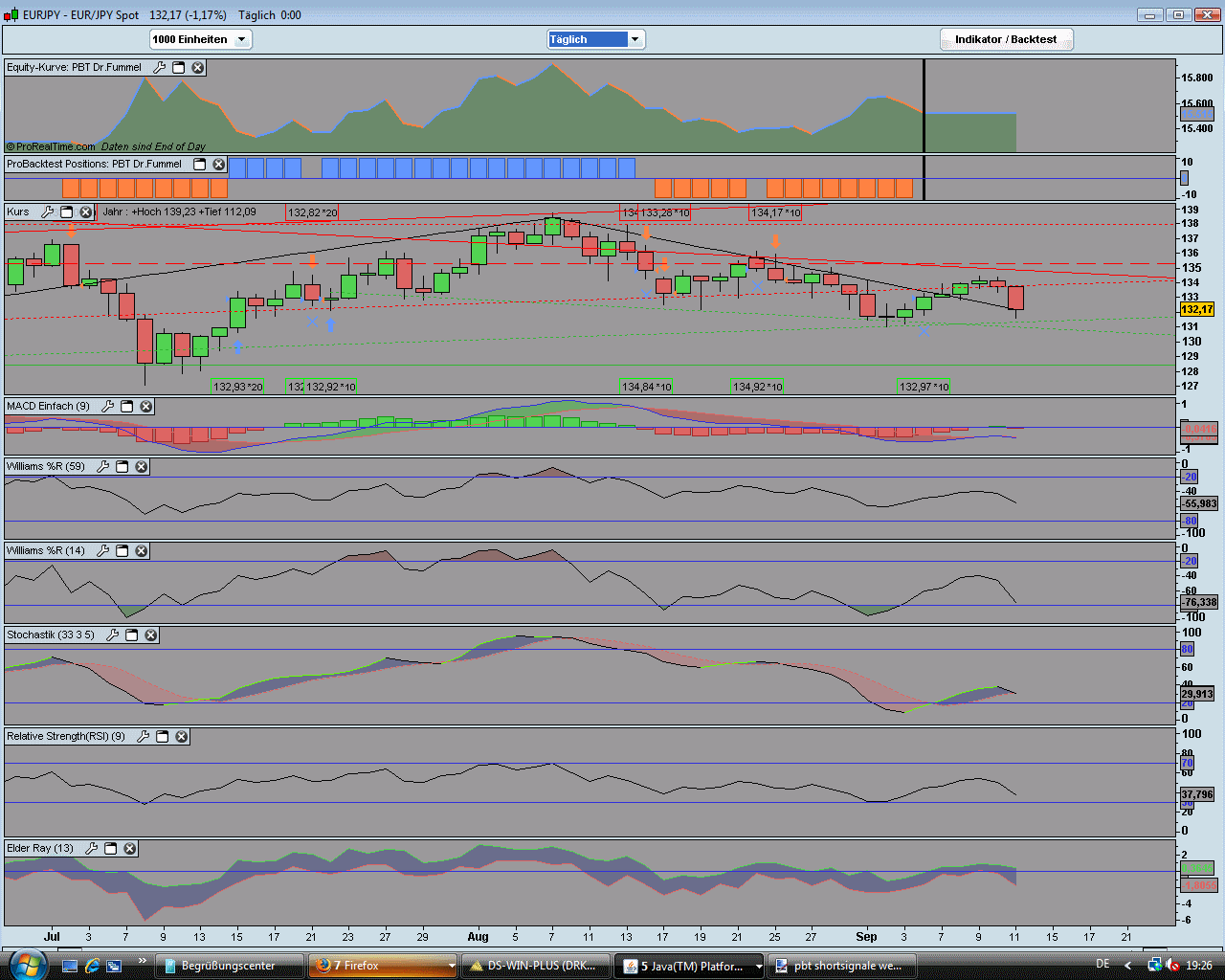
Task: Configure Williams %R (14) via its wrench
Action: coord(103,551)
